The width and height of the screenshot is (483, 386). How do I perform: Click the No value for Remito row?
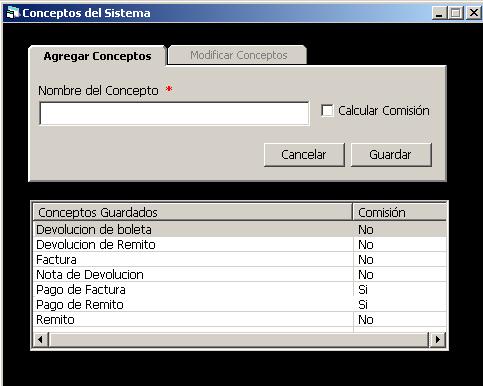(366, 319)
